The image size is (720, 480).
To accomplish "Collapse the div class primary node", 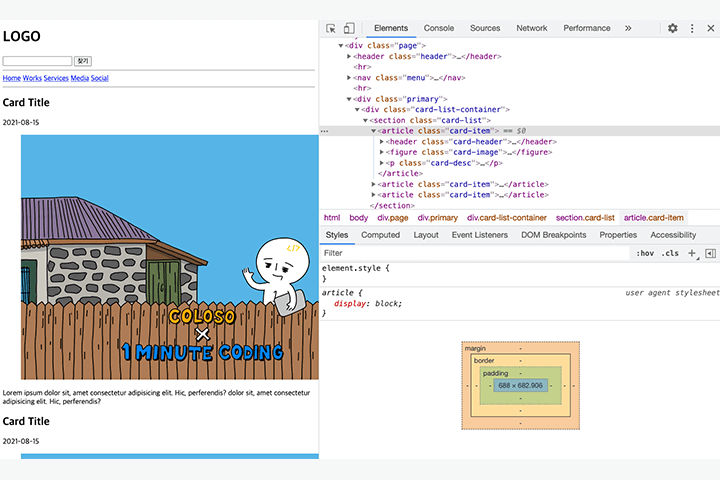I will pyautogui.click(x=349, y=99).
